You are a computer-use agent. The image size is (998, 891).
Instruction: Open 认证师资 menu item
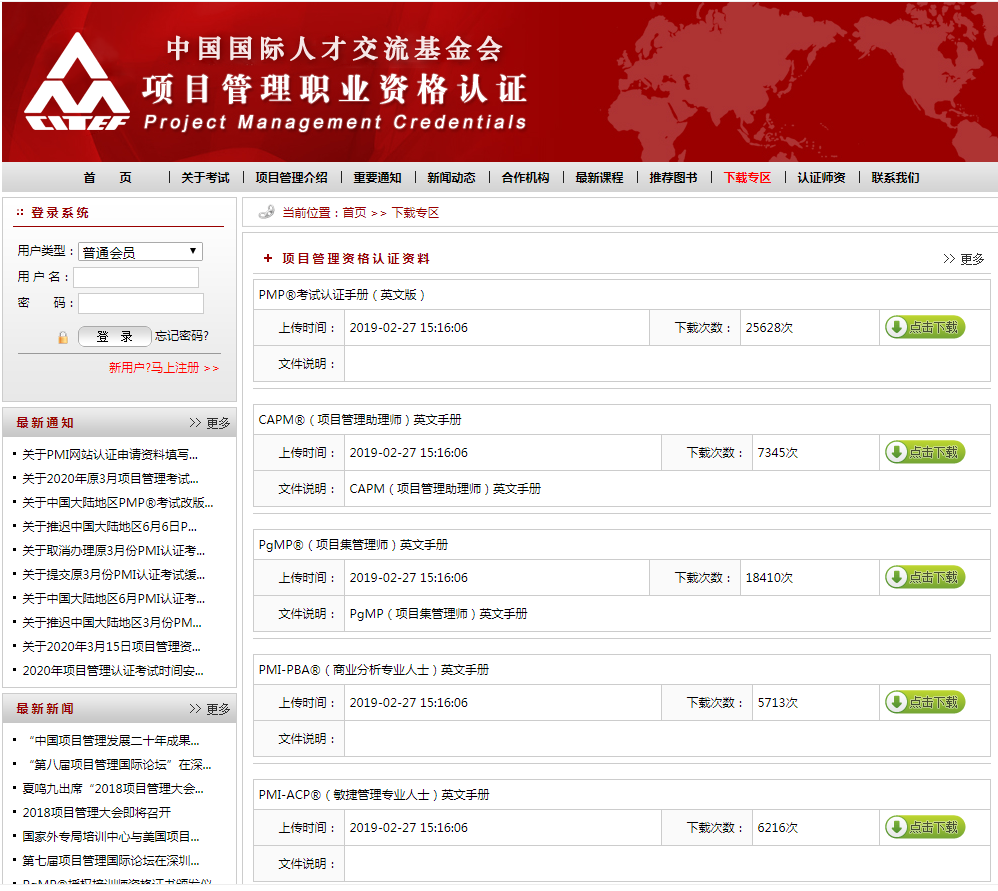pos(821,178)
